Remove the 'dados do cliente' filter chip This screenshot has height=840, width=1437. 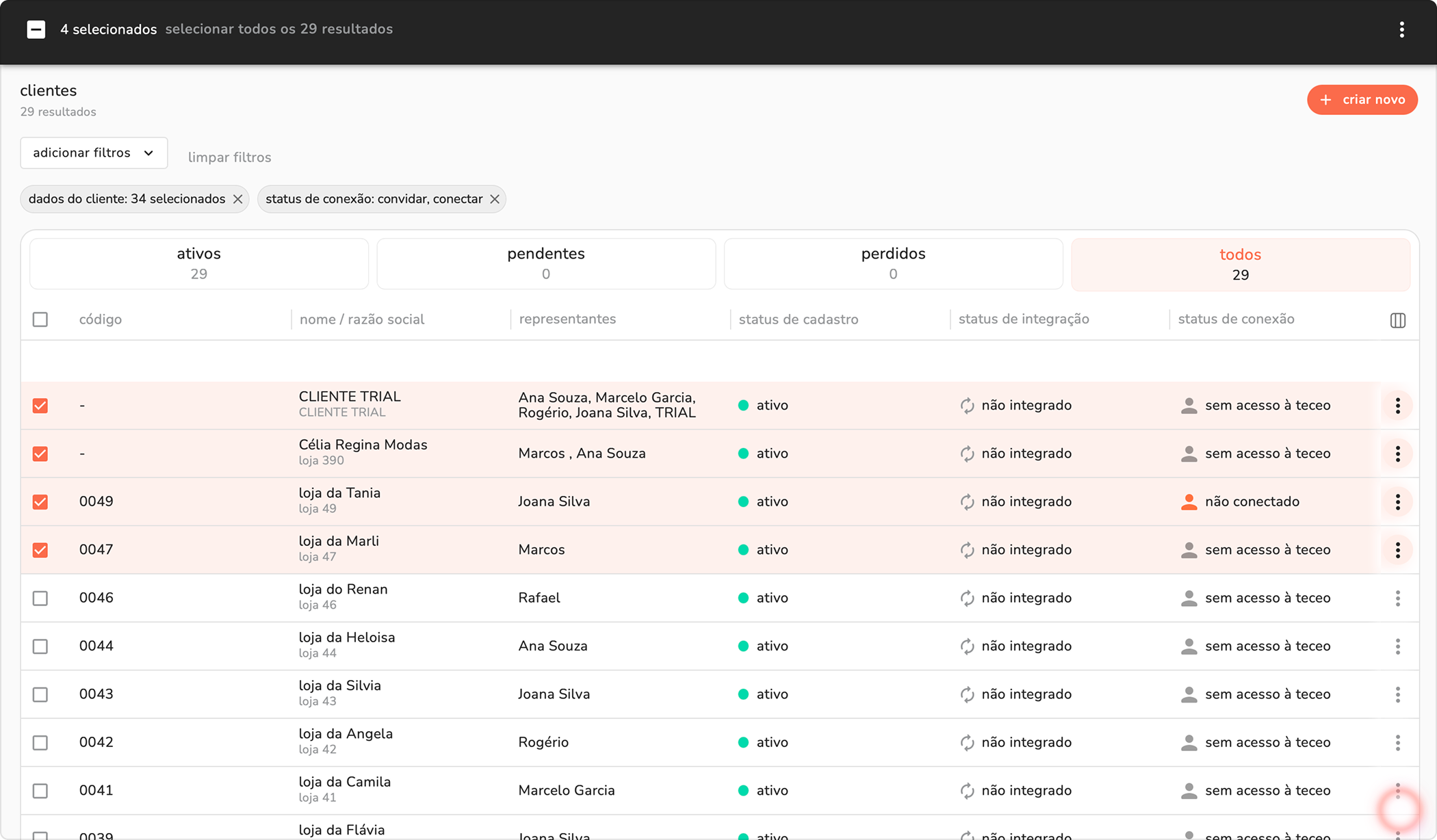point(237,199)
